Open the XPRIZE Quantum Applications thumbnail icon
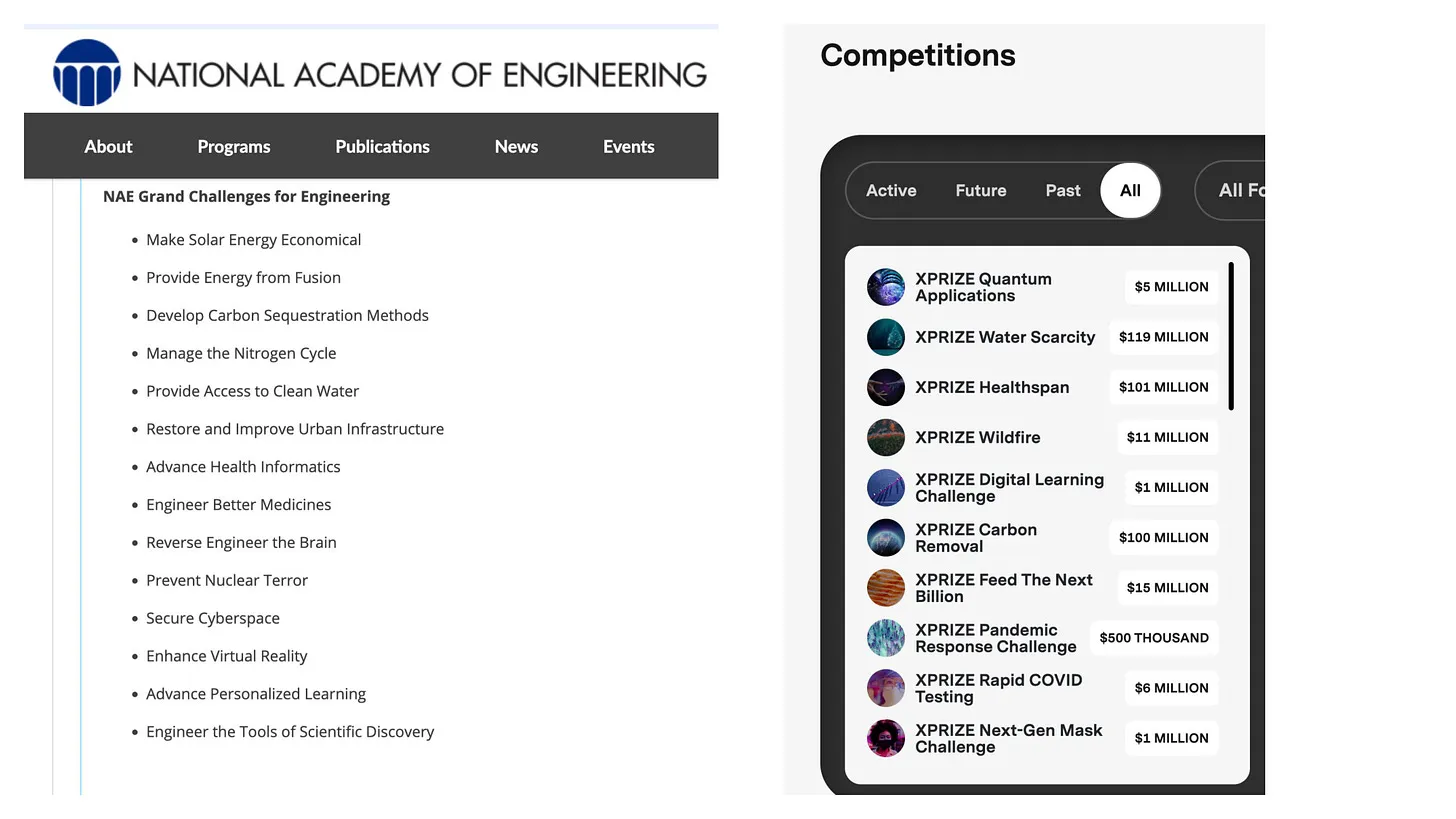This screenshot has width=1456, height=819. (885, 287)
